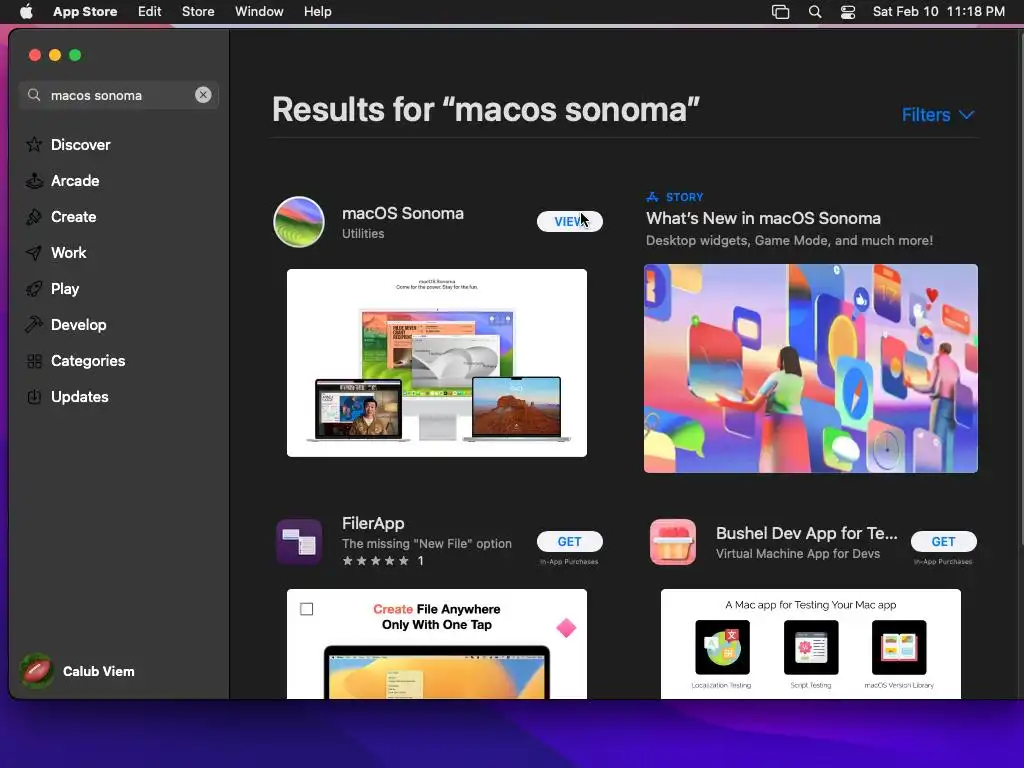The height and width of the screenshot is (768, 1024).
Task: Open the Develop section
Action: click(119, 325)
